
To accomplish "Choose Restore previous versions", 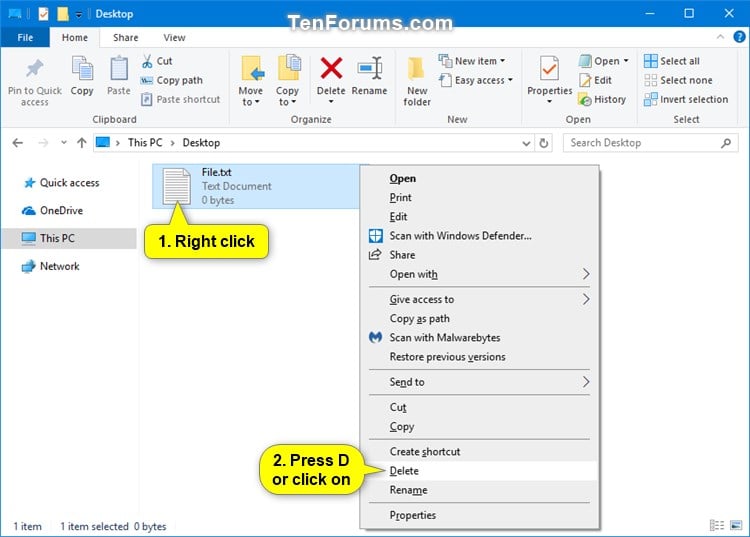I will point(479,357).
